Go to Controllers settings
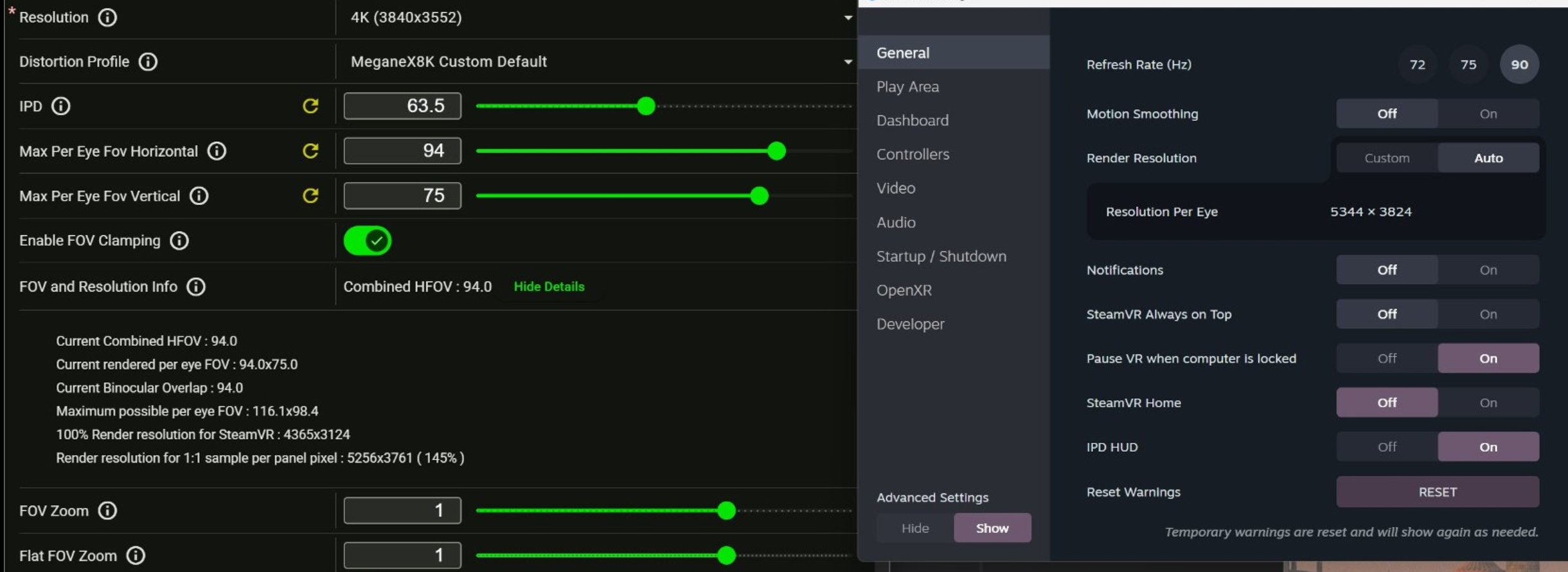1568x572 pixels. (954, 154)
